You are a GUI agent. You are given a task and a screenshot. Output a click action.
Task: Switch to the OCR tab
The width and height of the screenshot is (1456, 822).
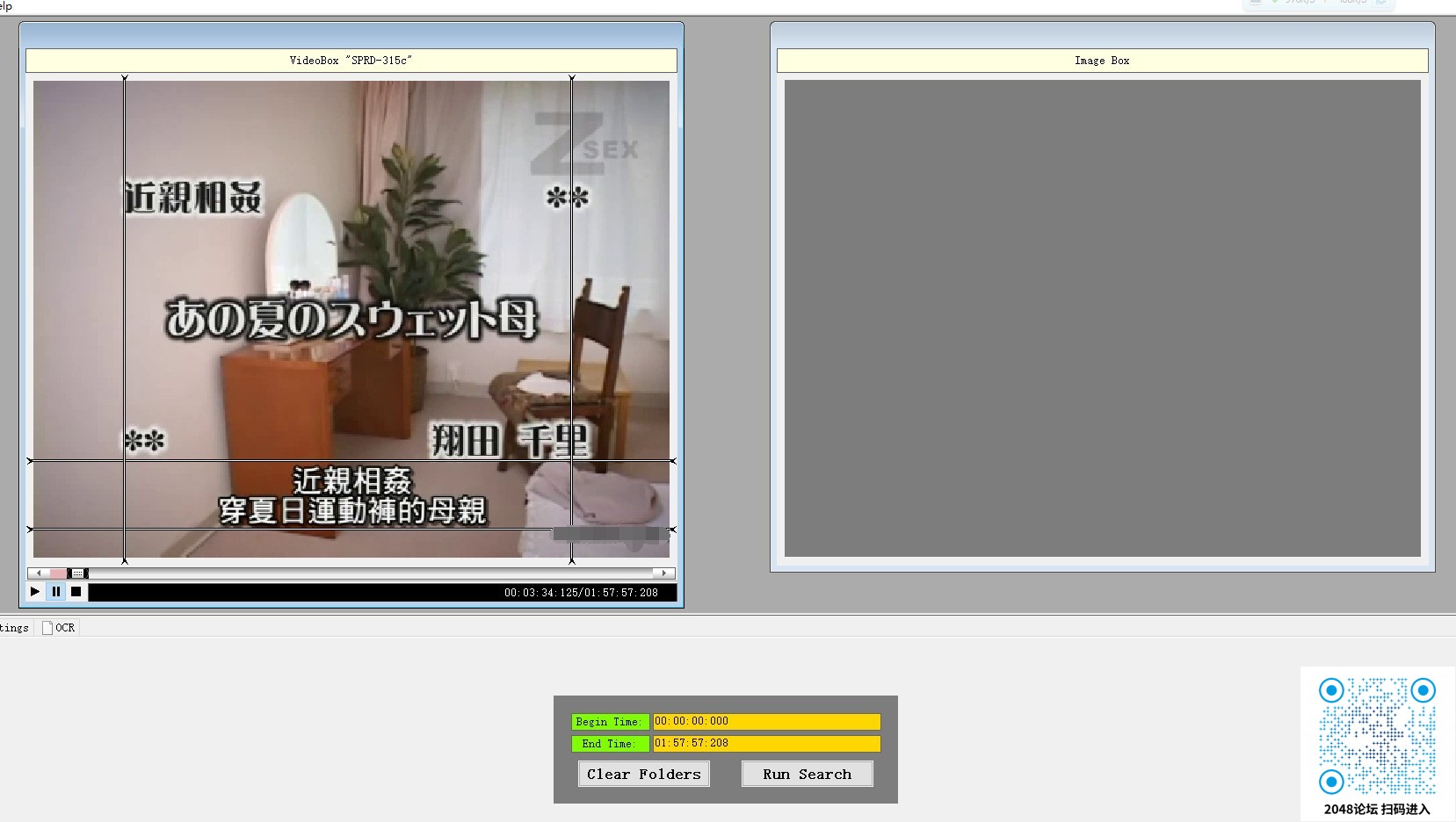(x=59, y=628)
